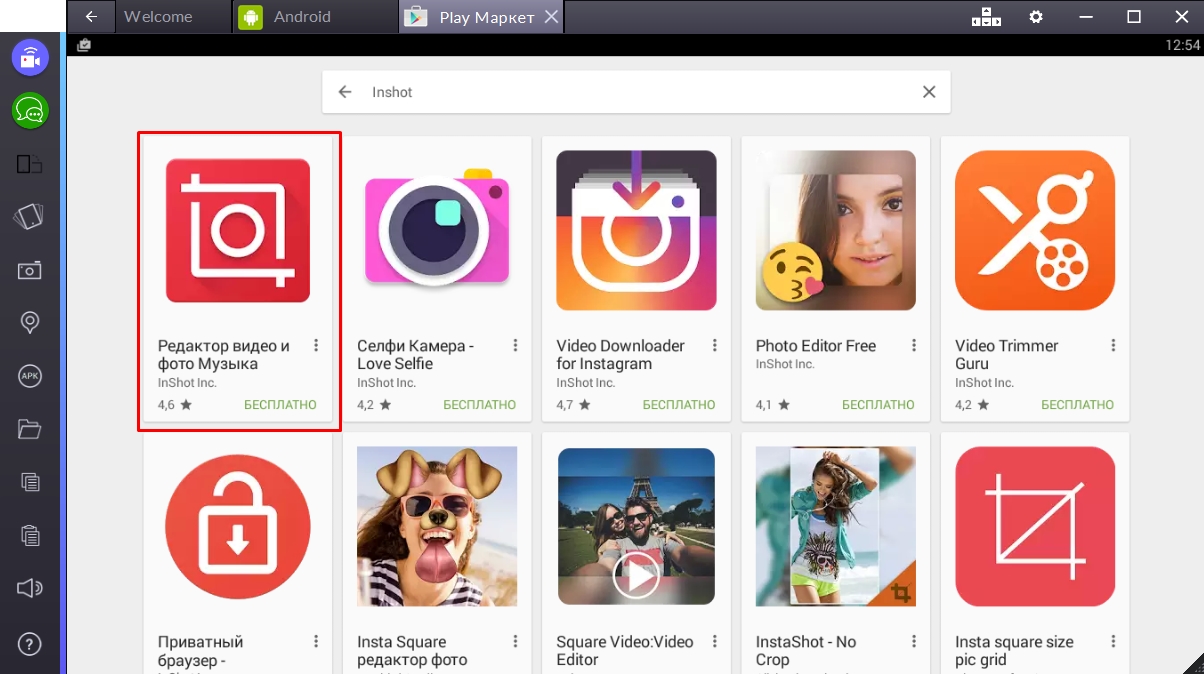Clear the search with the X icon

[929, 92]
